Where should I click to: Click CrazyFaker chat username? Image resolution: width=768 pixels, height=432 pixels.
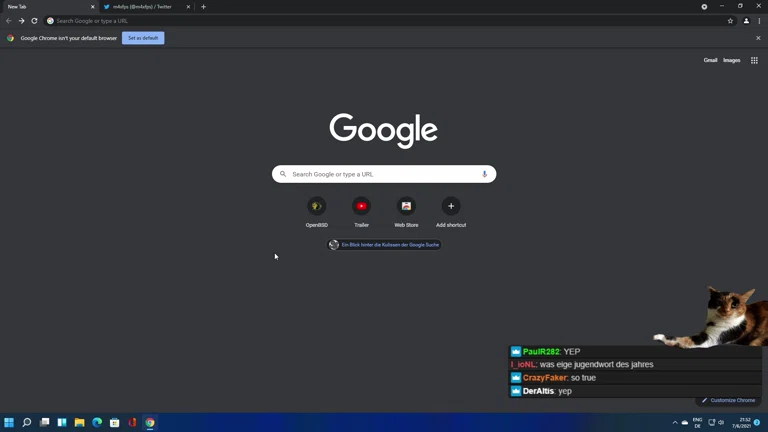pos(545,378)
